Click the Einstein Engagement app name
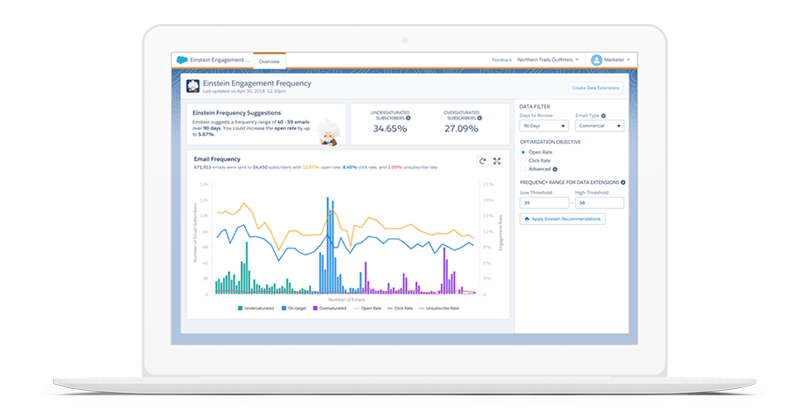Screen dimensions: 800x417 [220, 60]
